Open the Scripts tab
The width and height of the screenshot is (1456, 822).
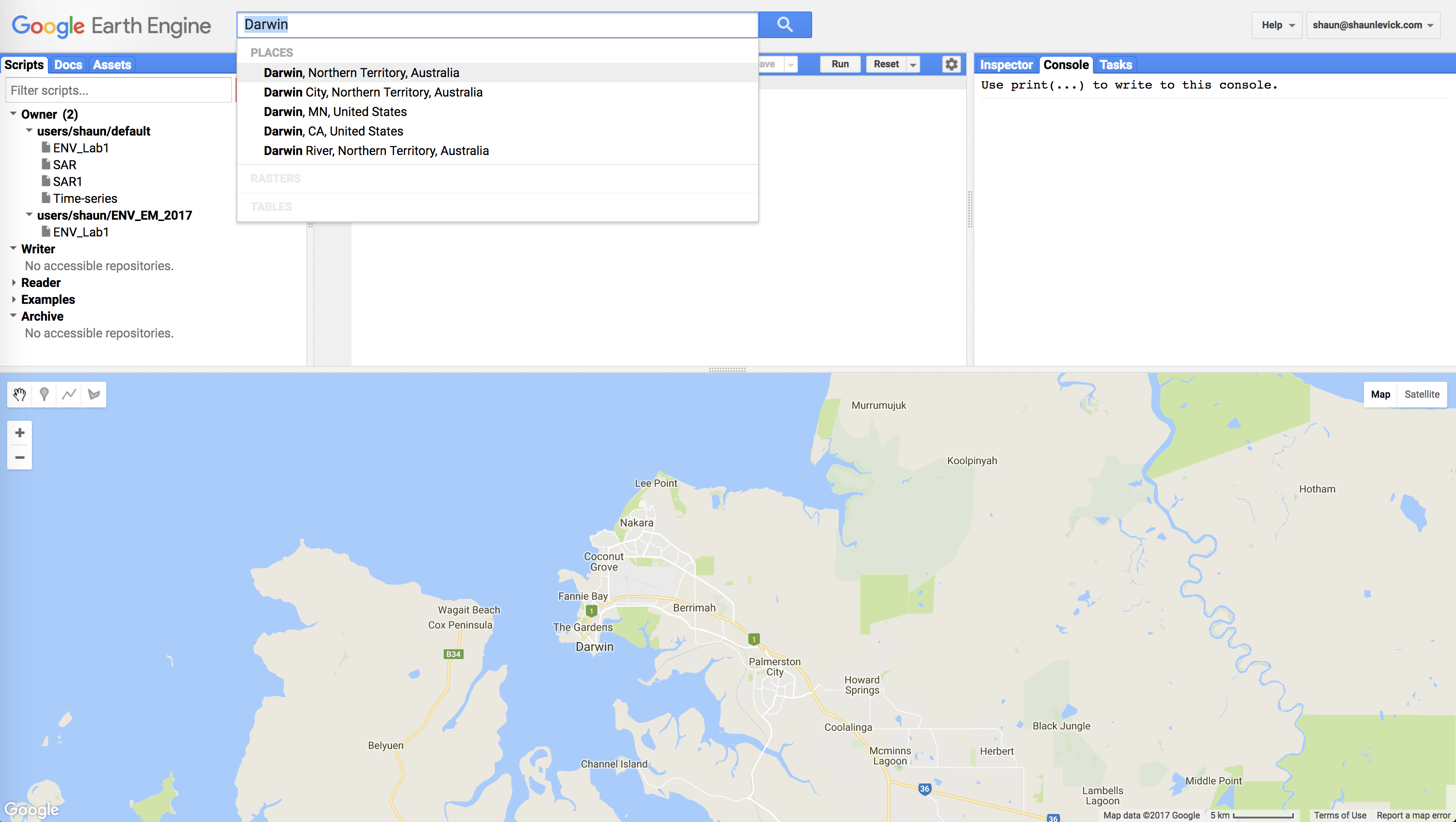[24, 64]
